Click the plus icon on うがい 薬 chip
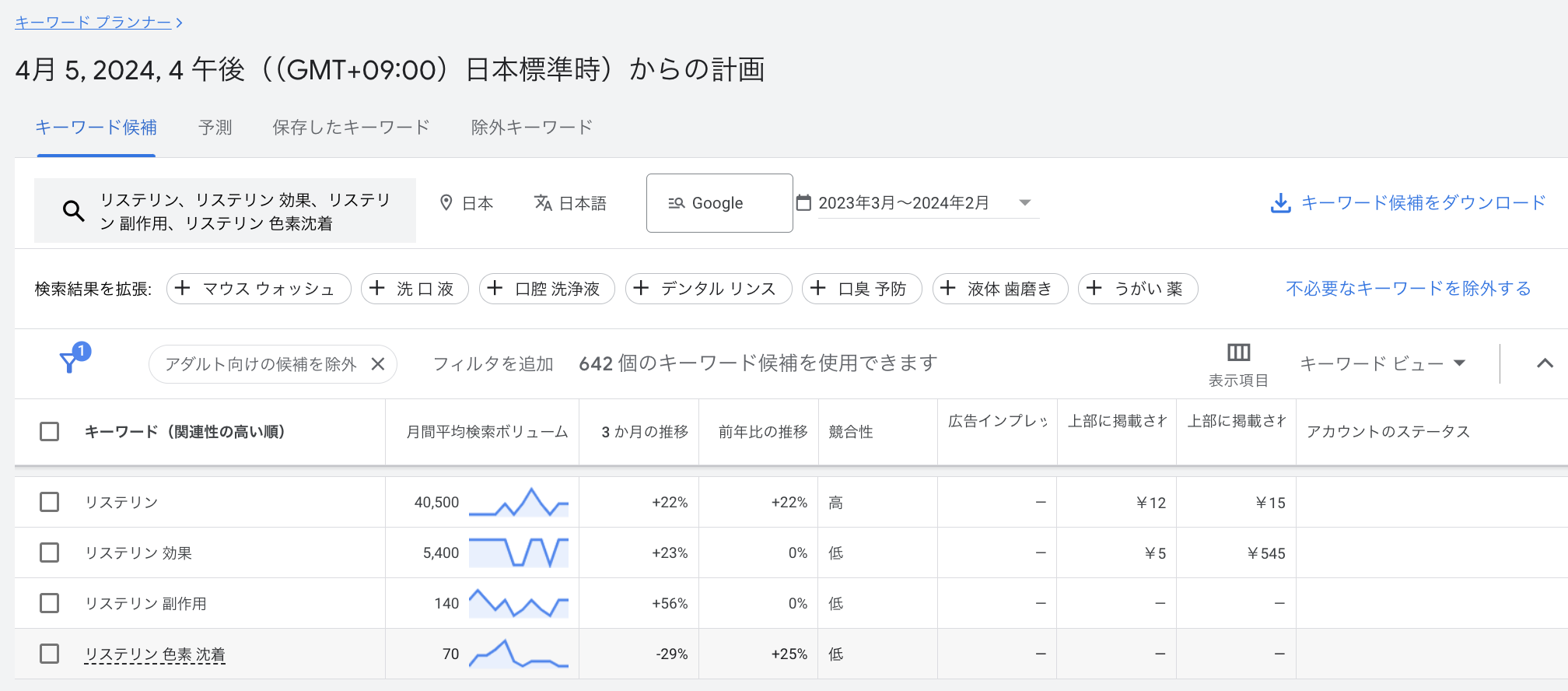The width and height of the screenshot is (1568, 691). coord(1094,288)
